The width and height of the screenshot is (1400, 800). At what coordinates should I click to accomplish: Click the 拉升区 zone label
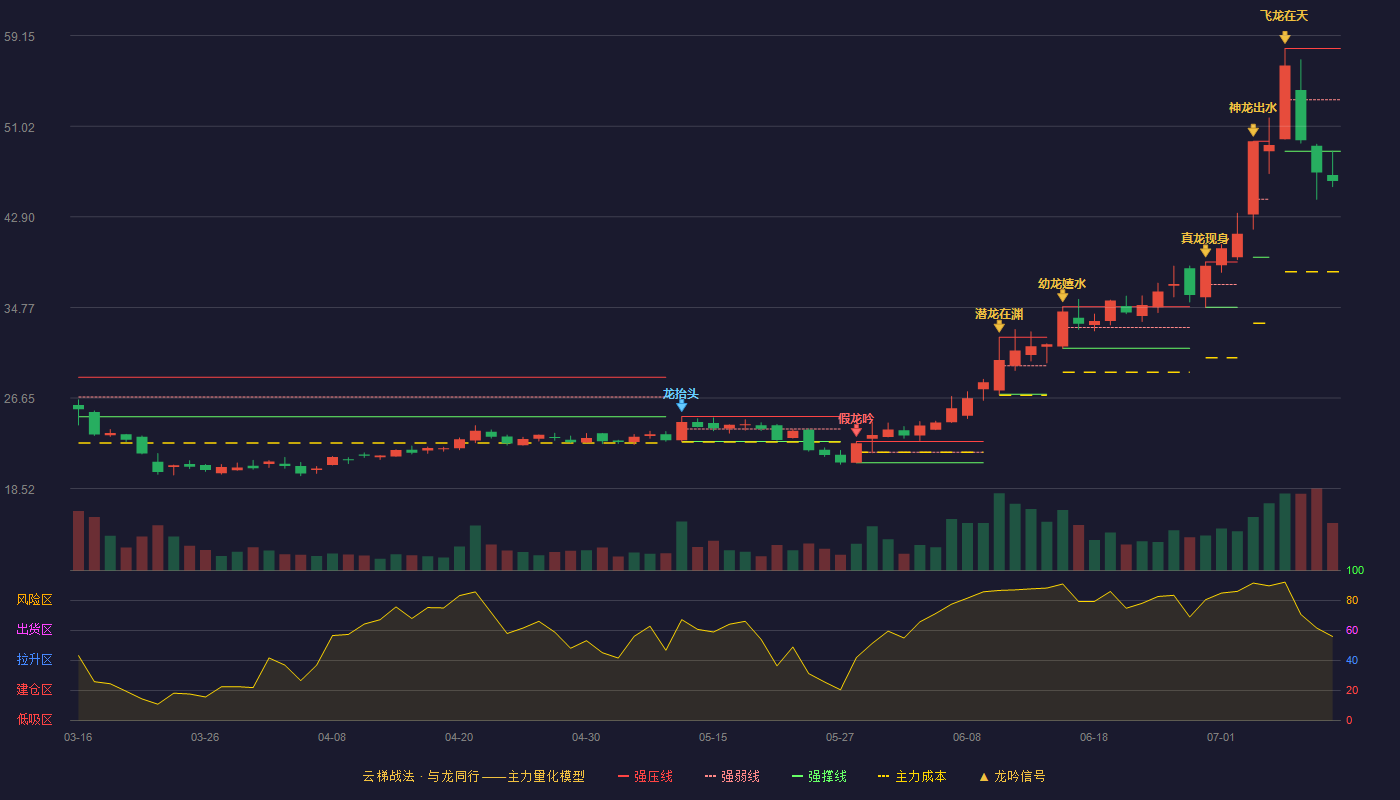click(x=34, y=660)
